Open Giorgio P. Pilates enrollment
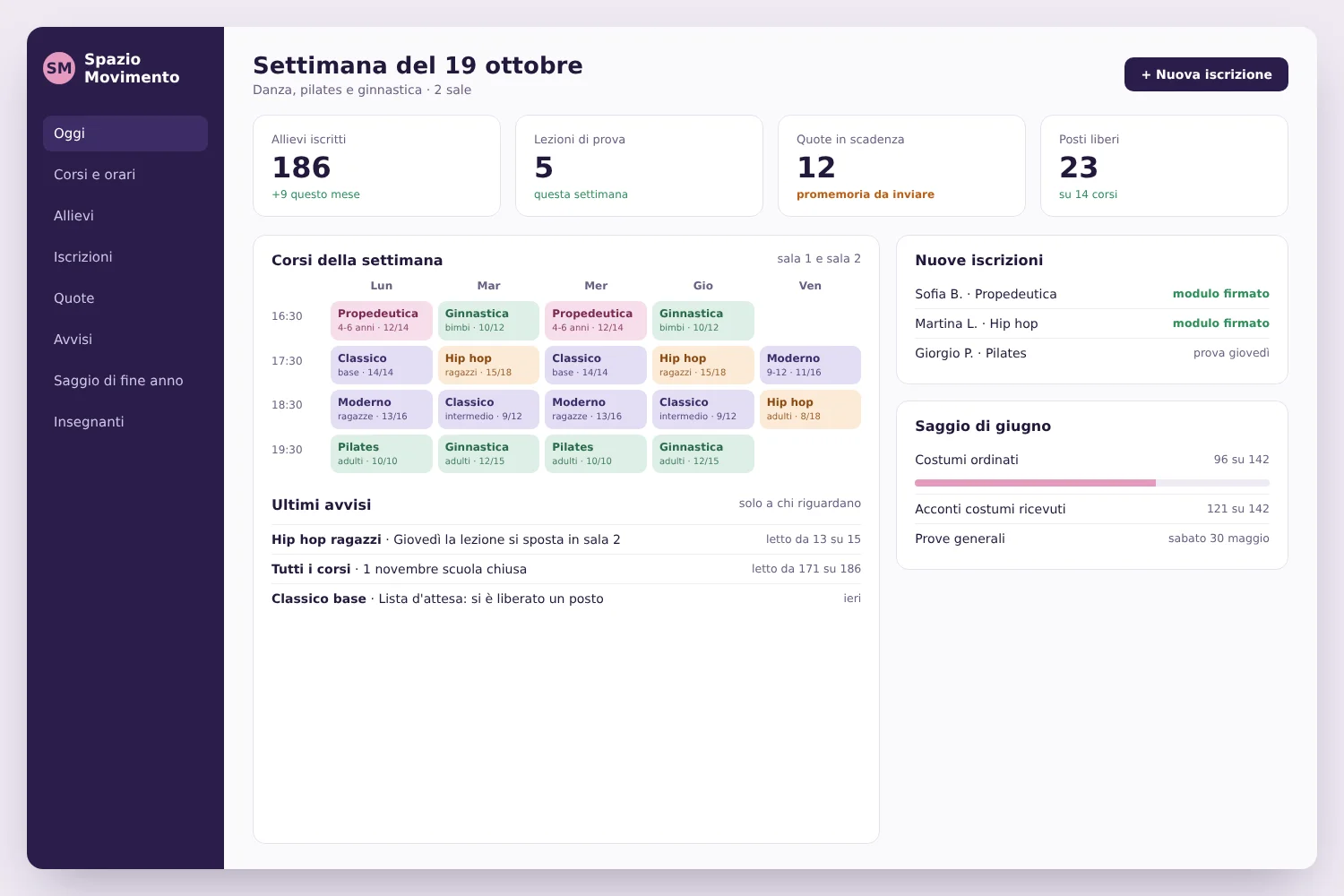Viewport: 1344px width, 896px height. (1092, 353)
